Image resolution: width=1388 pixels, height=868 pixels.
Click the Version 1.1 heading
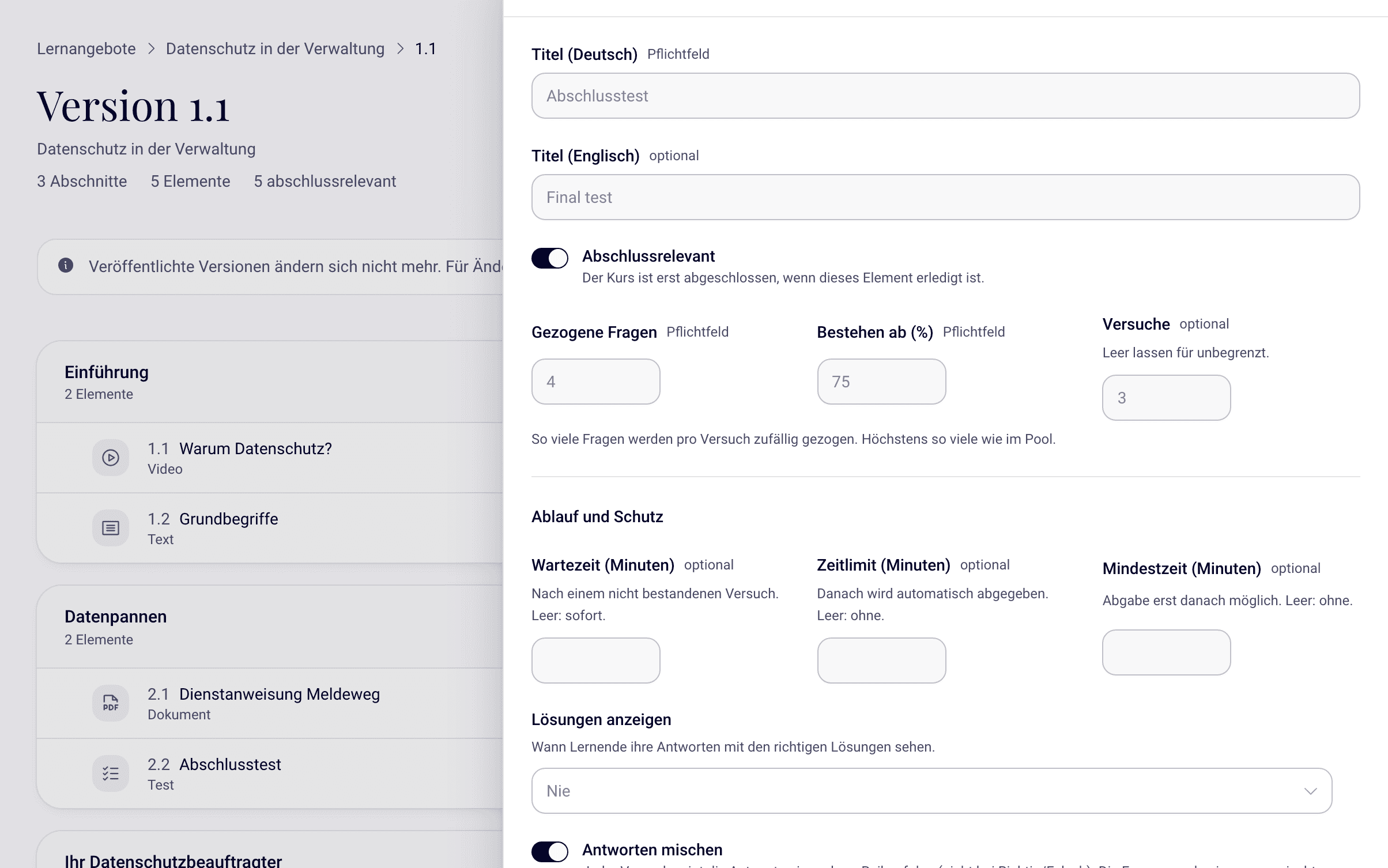133,107
